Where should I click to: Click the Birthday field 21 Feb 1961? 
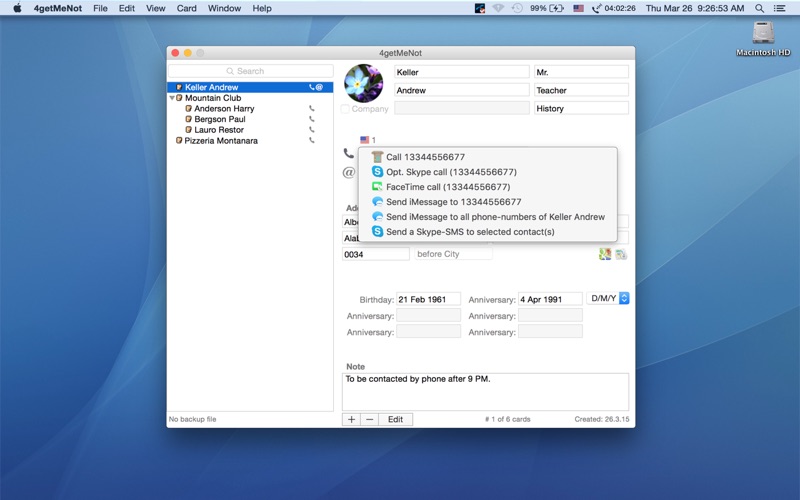click(x=429, y=299)
